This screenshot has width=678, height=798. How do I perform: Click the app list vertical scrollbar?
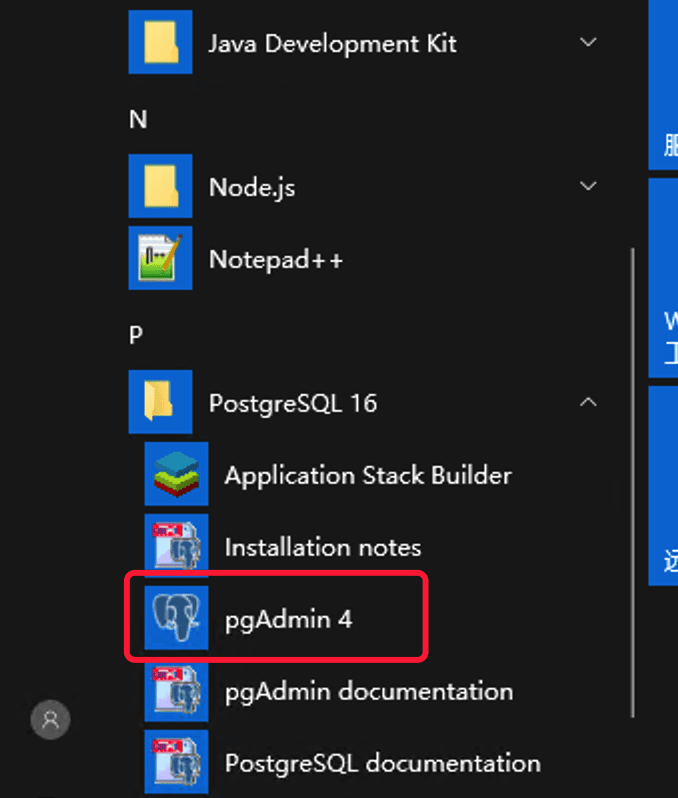click(632, 480)
